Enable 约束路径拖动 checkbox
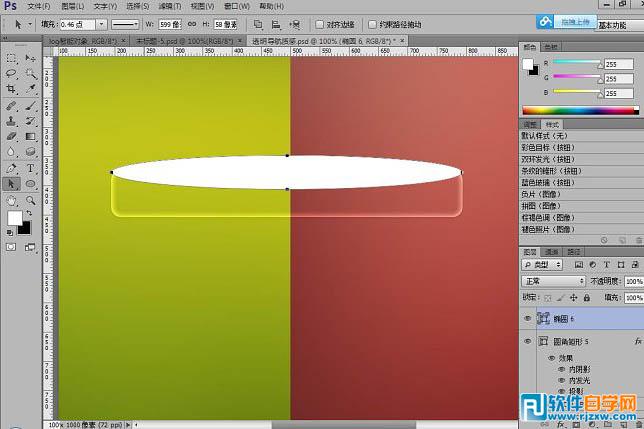Image resolution: width=644 pixels, height=429 pixels. (x=372, y=25)
